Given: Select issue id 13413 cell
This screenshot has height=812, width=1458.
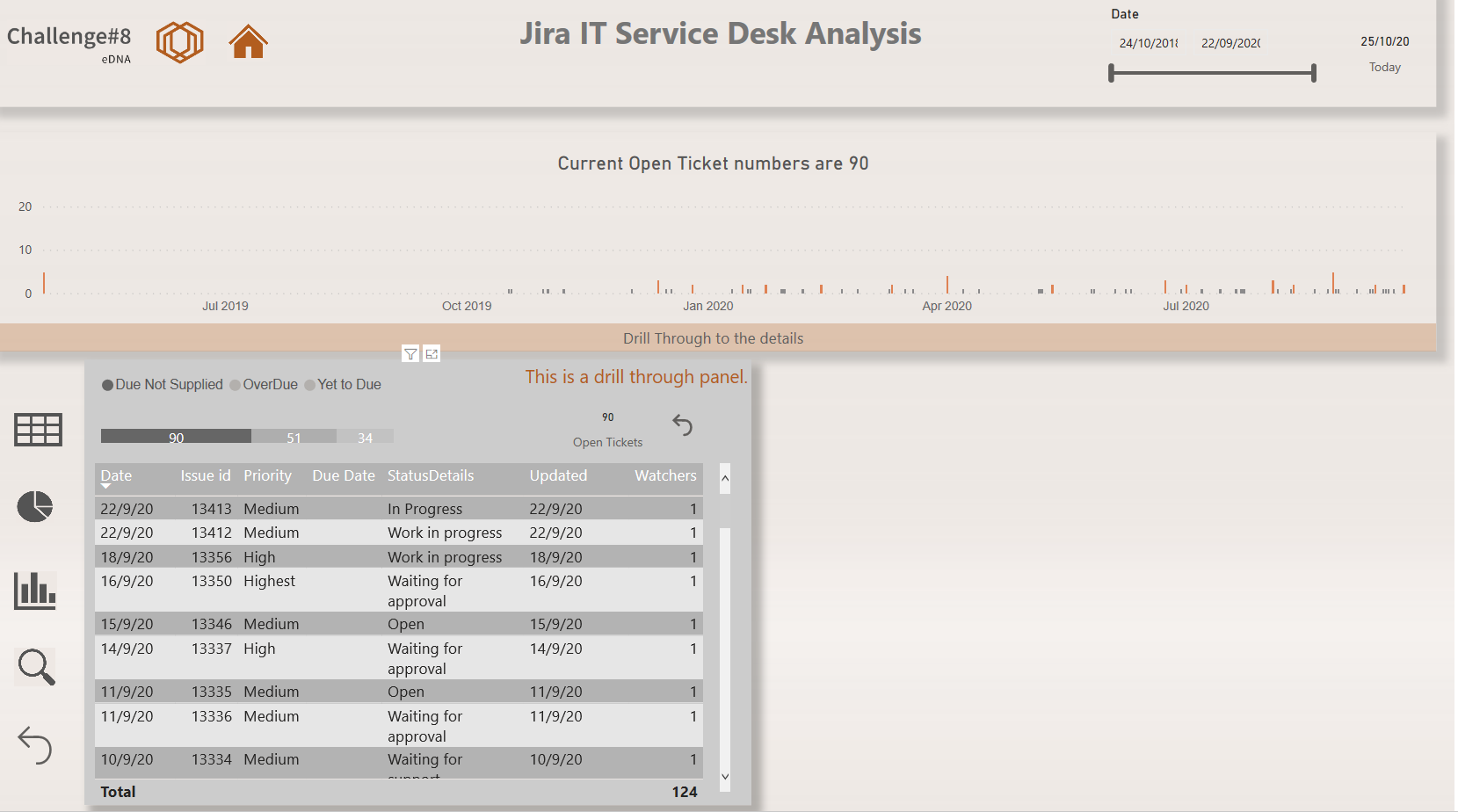Looking at the screenshot, I should click(212, 509).
